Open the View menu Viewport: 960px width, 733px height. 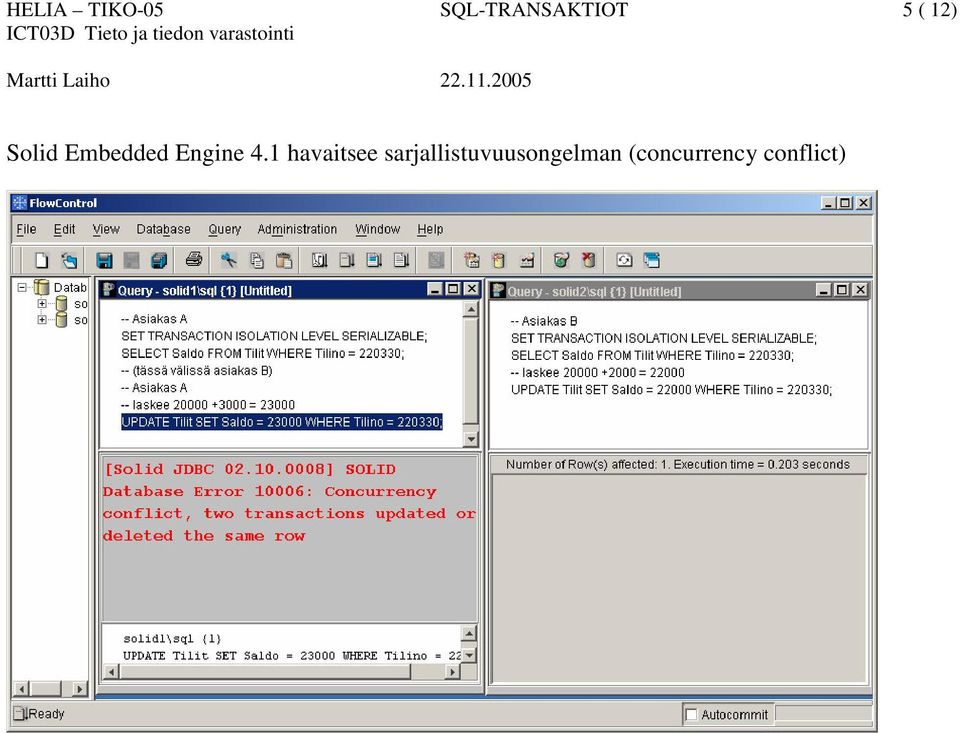point(106,229)
